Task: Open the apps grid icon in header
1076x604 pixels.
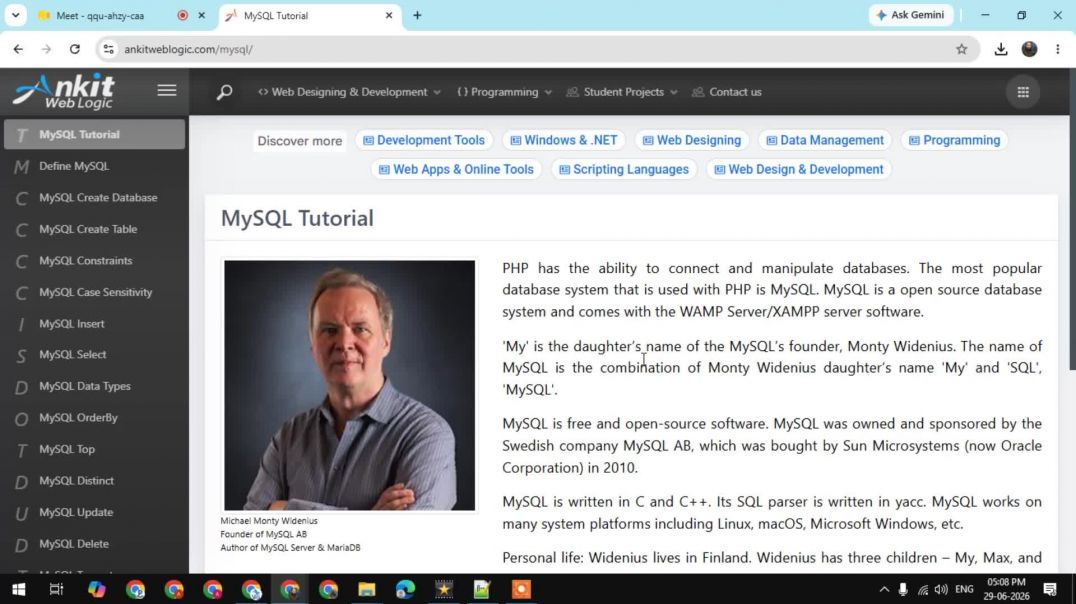Action: (x=1022, y=92)
